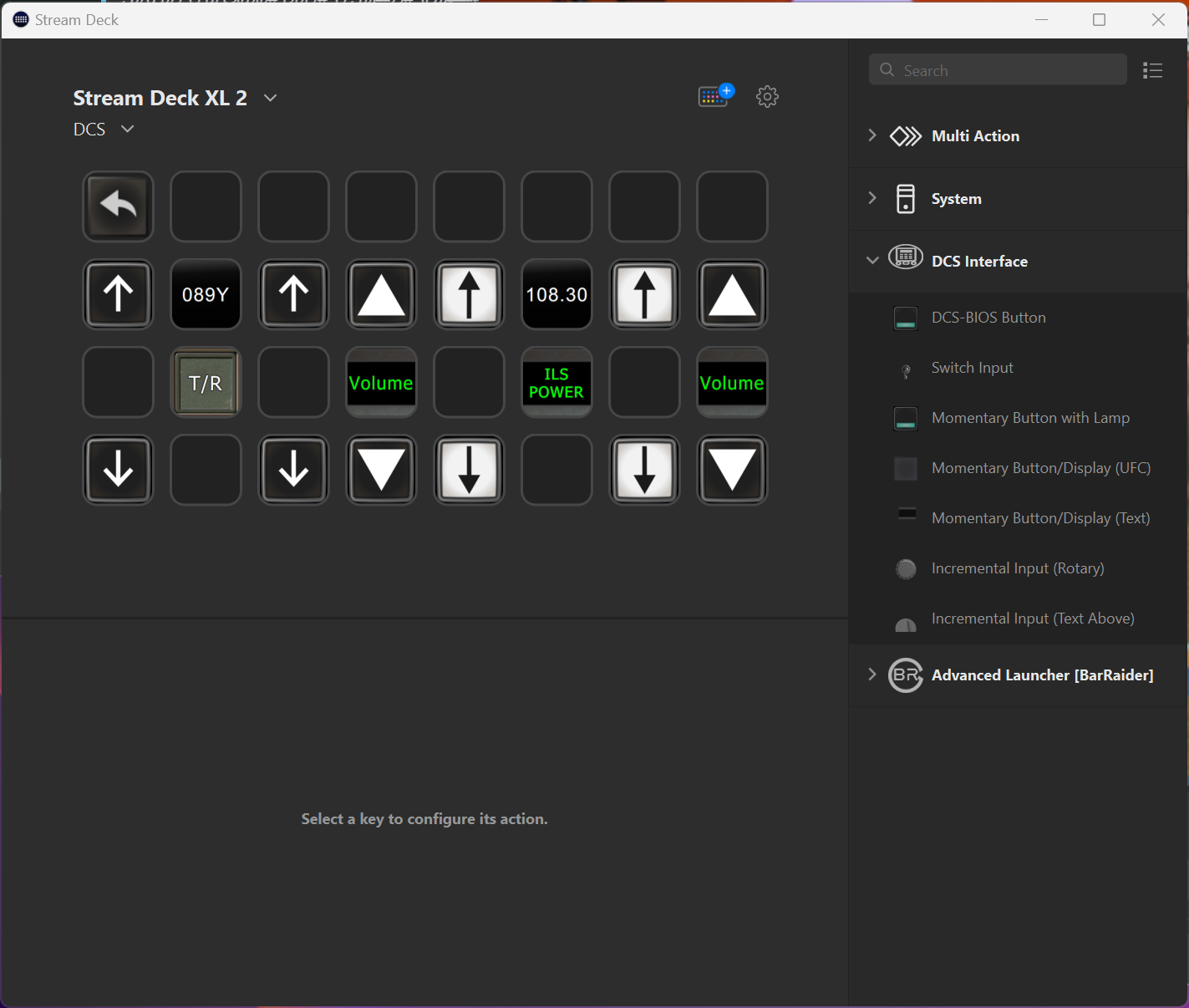
Task: Click the back arrow key on the deck
Action: (x=118, y=206)
